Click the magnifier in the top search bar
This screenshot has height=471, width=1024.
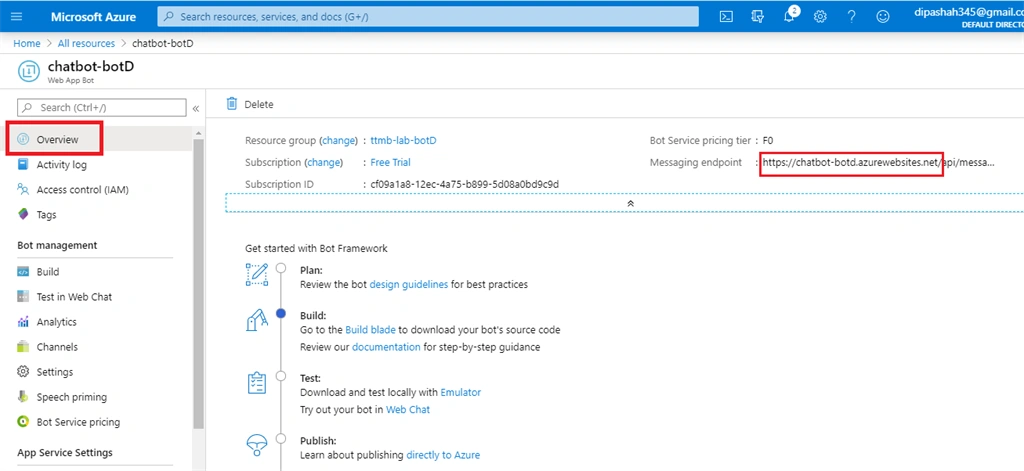(x=168, y=17)
